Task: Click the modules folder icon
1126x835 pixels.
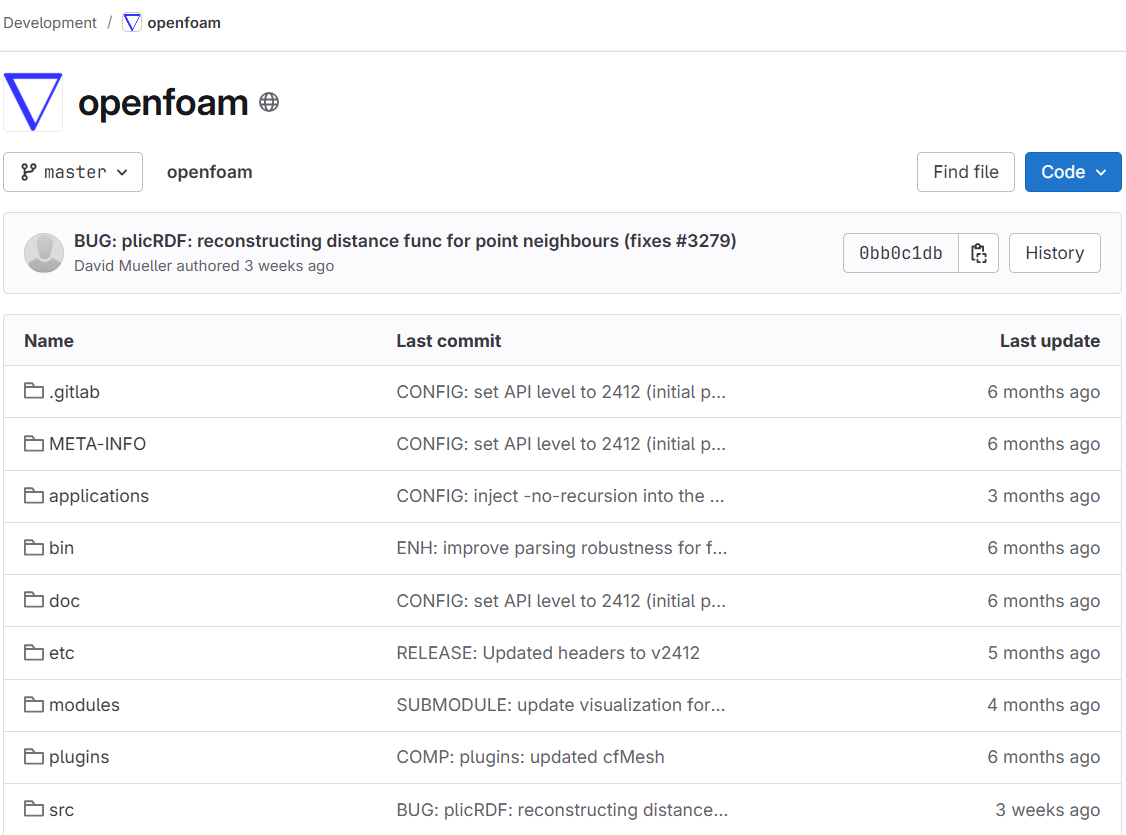Action: click(34, 704)
